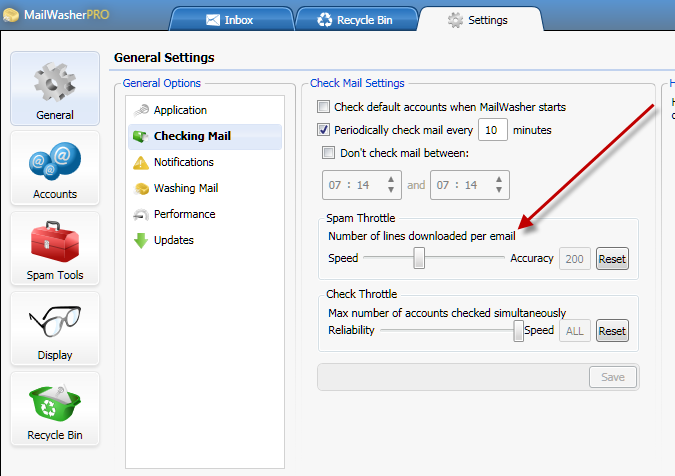Reset the Check Throttle setting

[612, 331]
